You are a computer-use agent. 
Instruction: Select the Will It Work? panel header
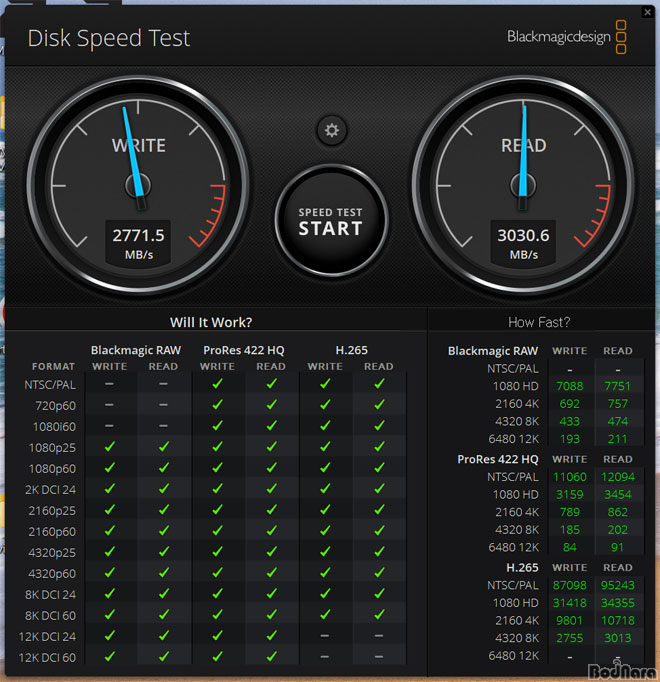click(211, 322)
